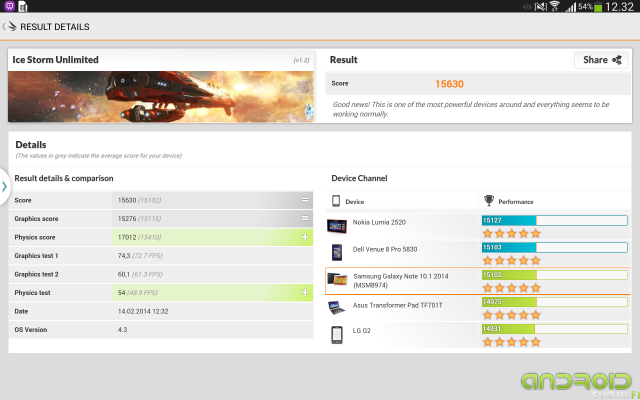This screenshot has width=640, height=400.
Task: Tap the muted sound status icon
Action: point(541,7)
